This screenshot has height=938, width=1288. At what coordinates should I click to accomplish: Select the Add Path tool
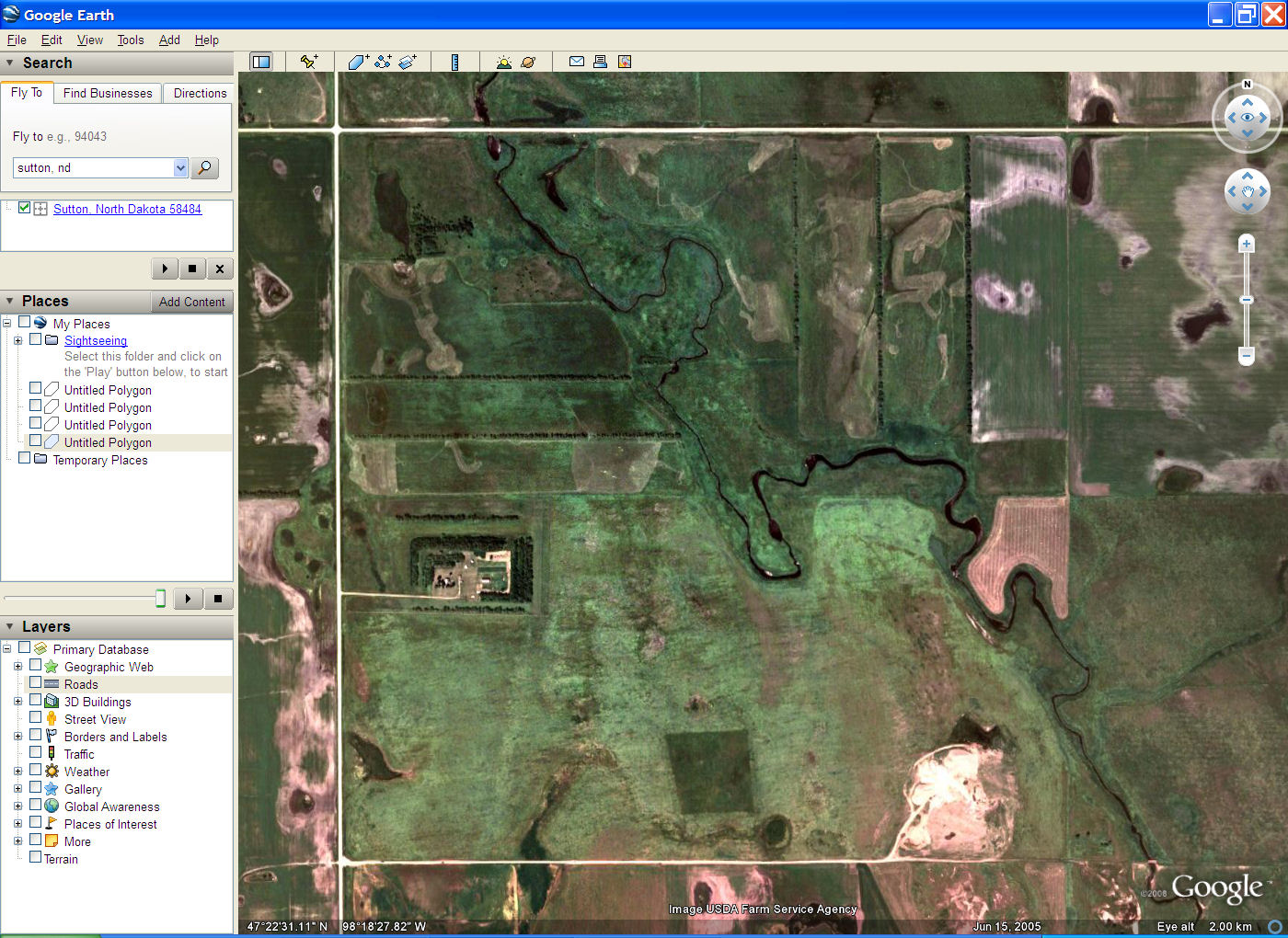(x=383, y=62)
